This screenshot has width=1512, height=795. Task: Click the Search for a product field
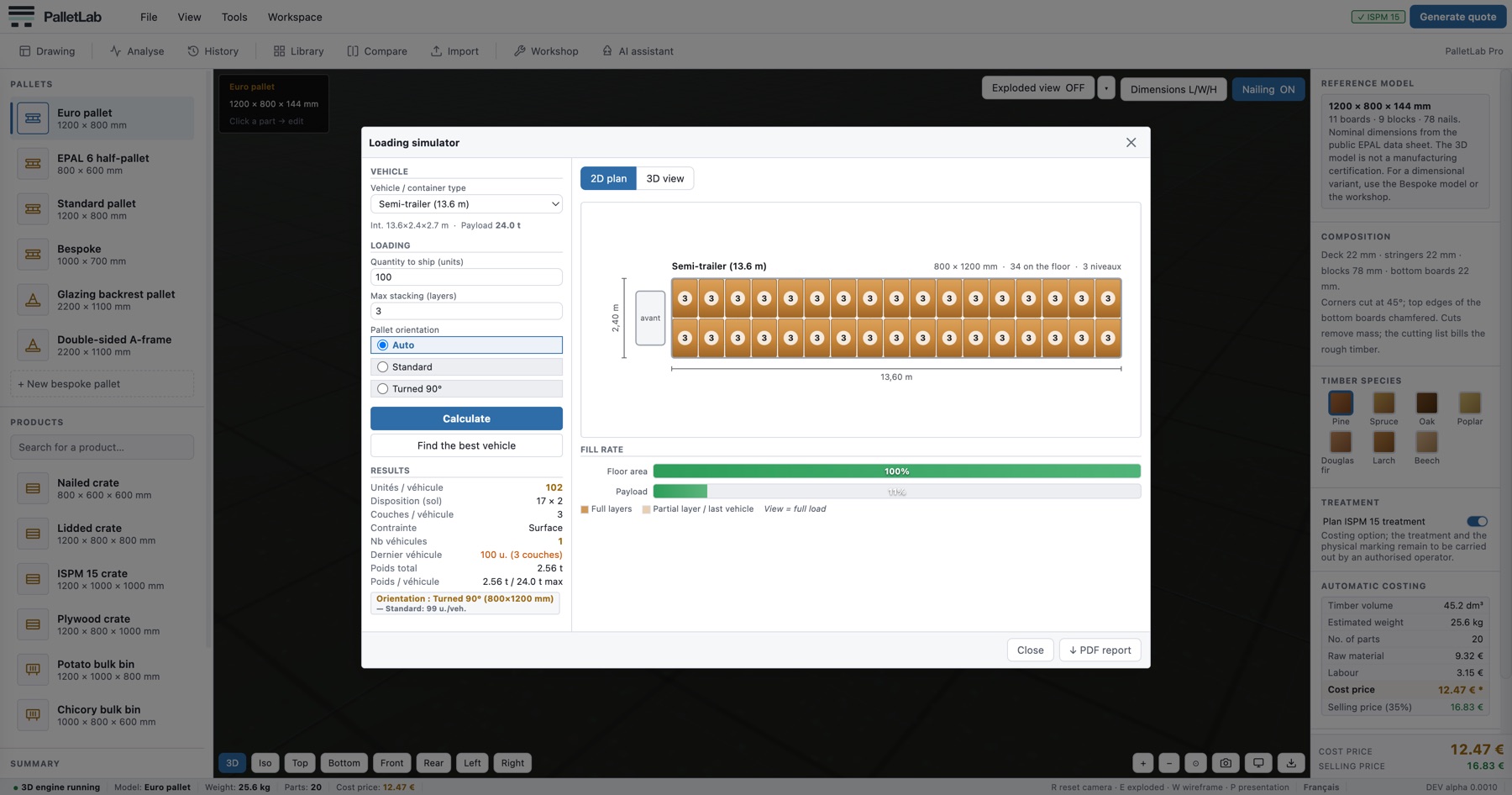[102, 447]
